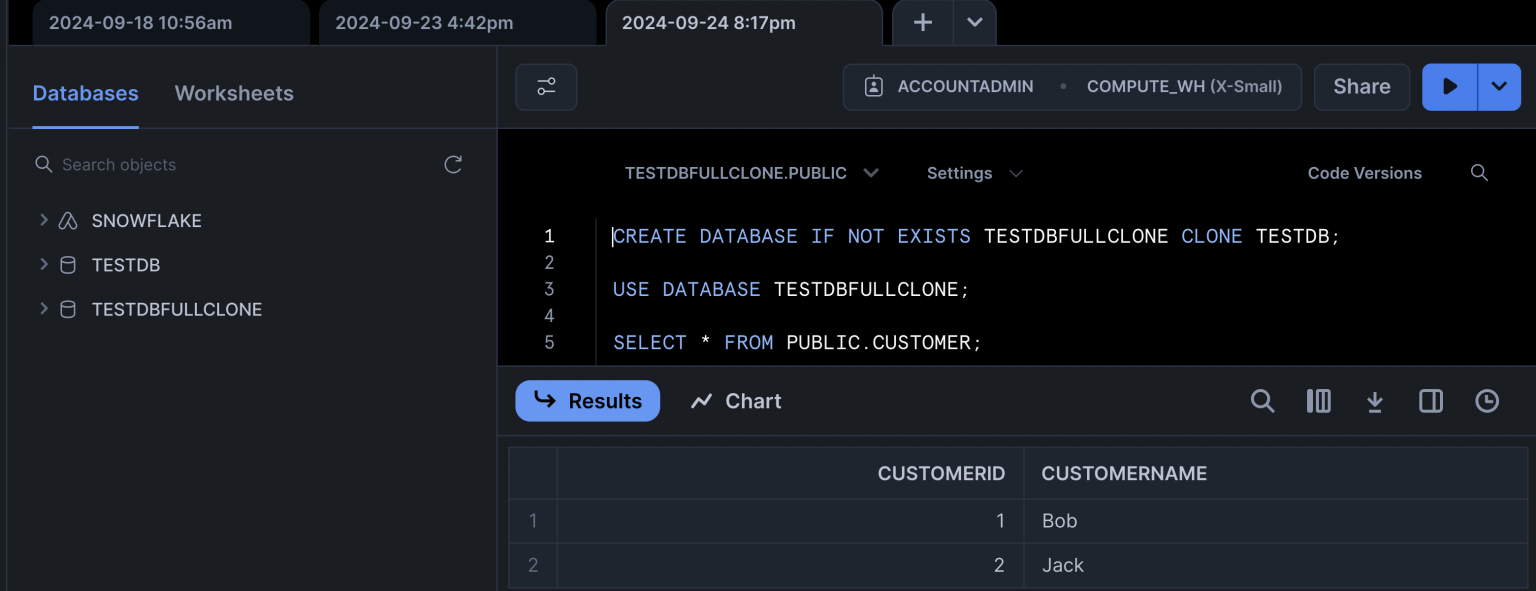Add a new worksheet tab
This screenshot has height=591, width=1536.
point(923,22)
